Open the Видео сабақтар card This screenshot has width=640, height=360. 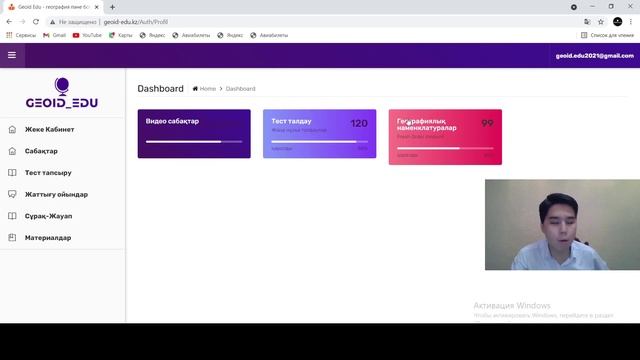click(194, 133)
